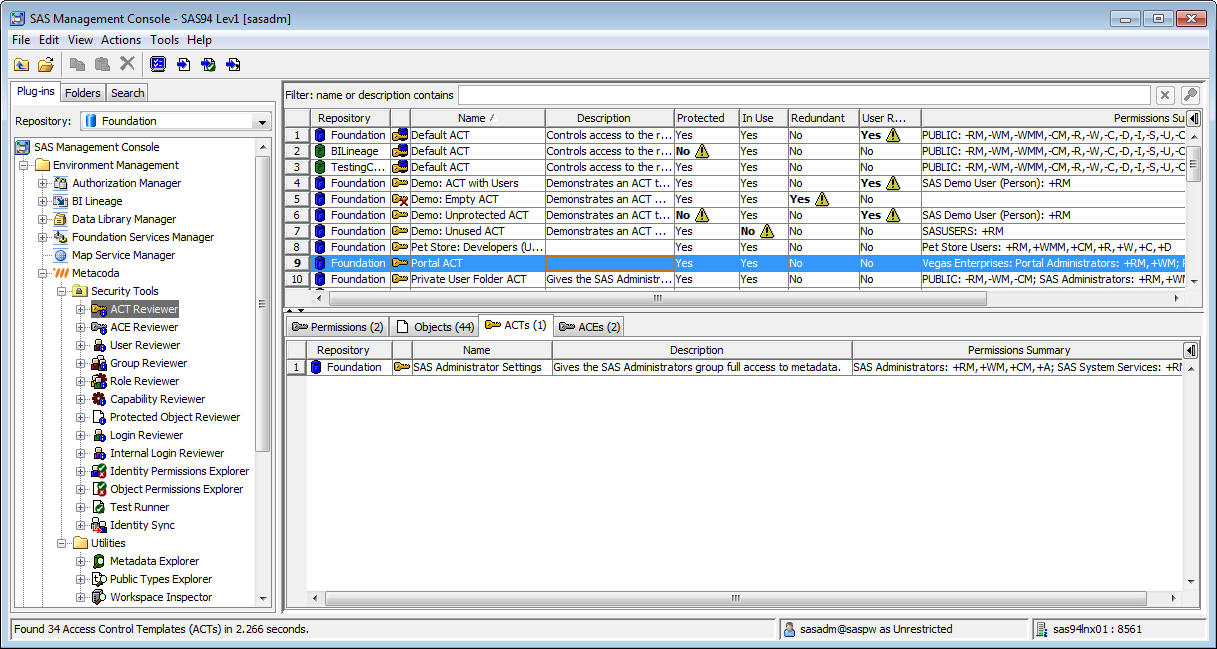Click the last arrow document toolbar icon
Screen dimensions: 1217x649
coord(233,64)
